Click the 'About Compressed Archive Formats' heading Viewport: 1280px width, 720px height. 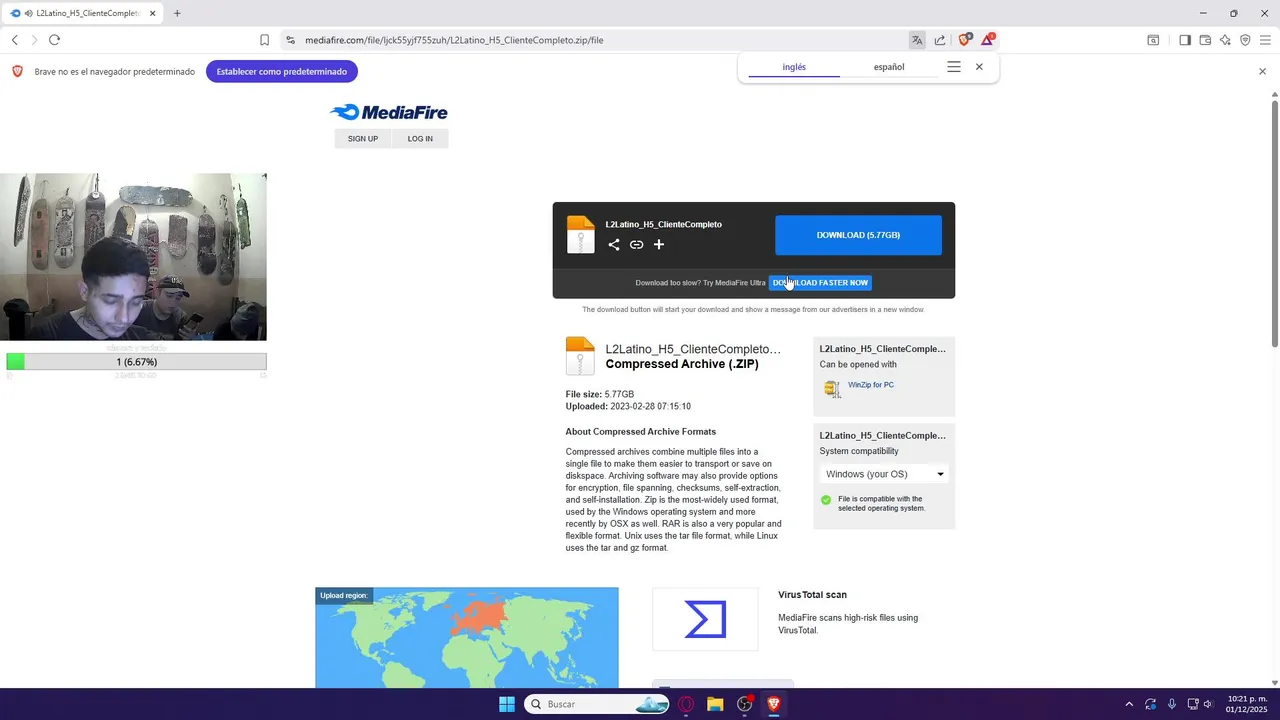click(x=641, y=432)
